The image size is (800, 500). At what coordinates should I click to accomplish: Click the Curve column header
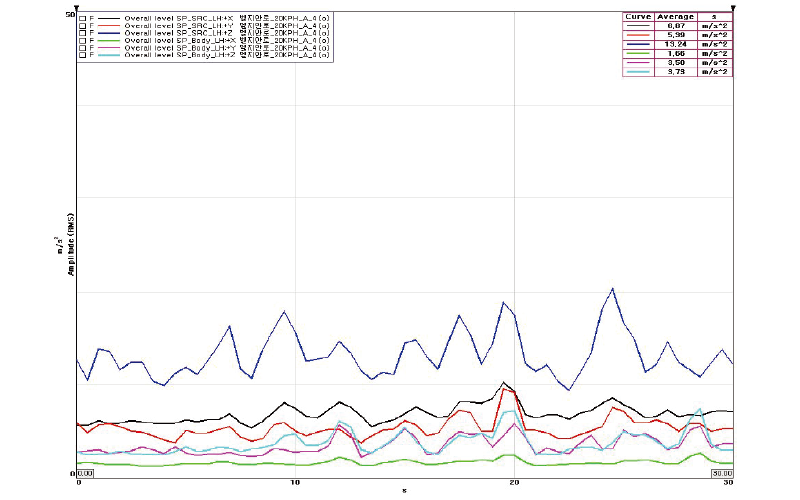click(x=638, y=17)
